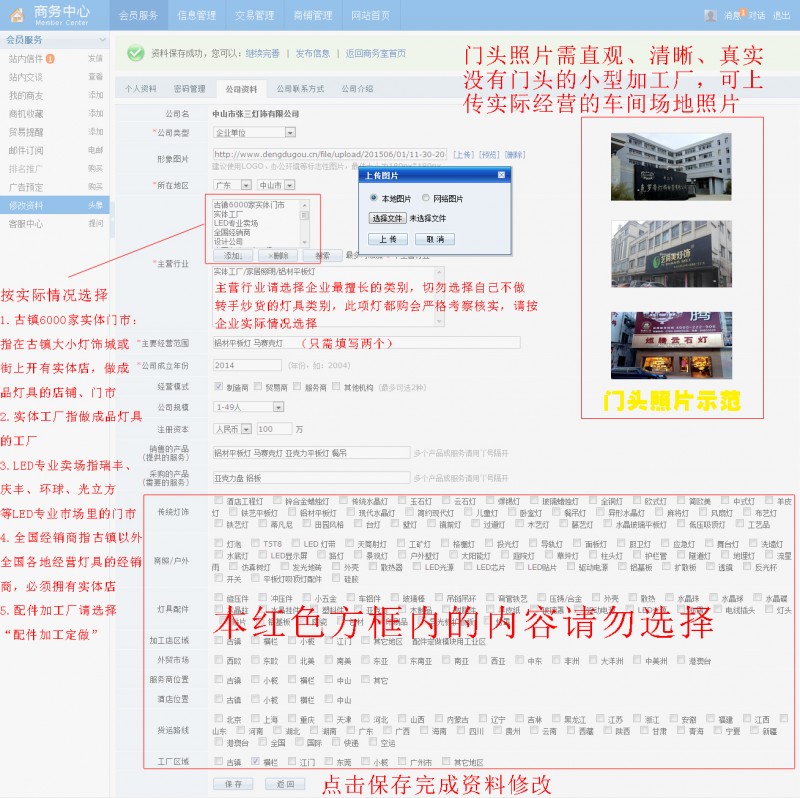
Task: Open the 信息管理 top menu
Action: [196, 16]
